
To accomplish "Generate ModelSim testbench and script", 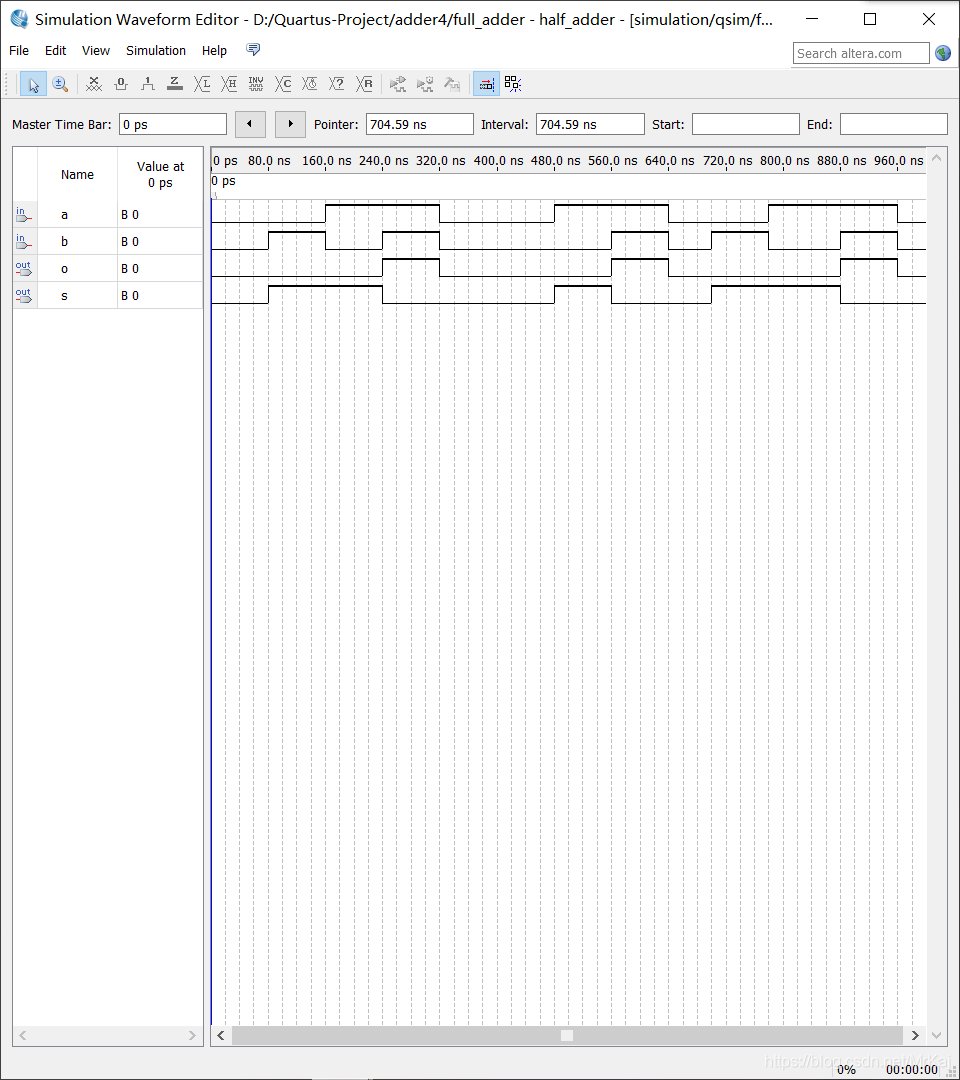I will coord(452,84).
